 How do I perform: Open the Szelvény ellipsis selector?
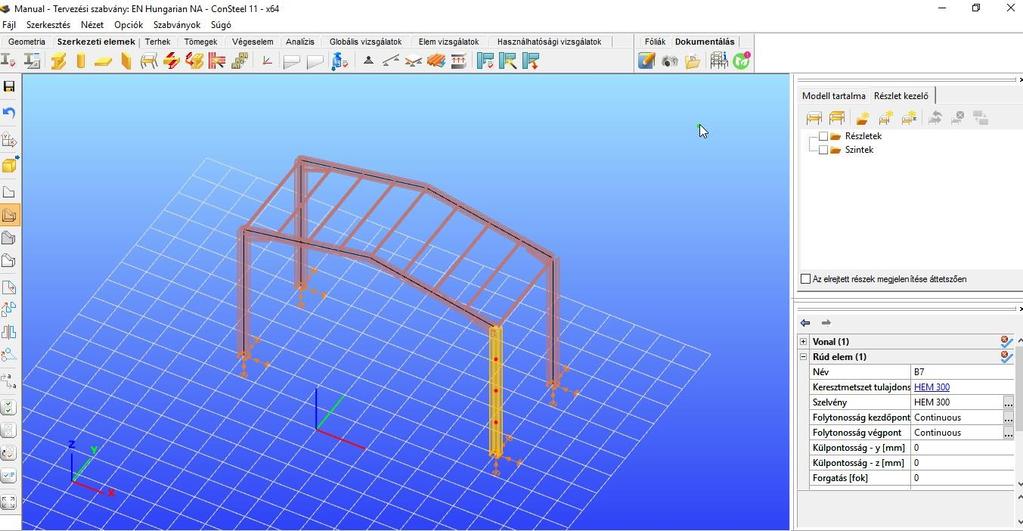(1008, 402)
